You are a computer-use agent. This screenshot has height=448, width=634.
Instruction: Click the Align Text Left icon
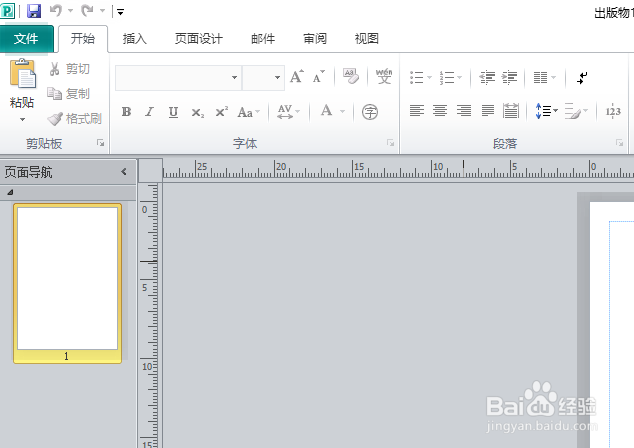click(417, 111)
